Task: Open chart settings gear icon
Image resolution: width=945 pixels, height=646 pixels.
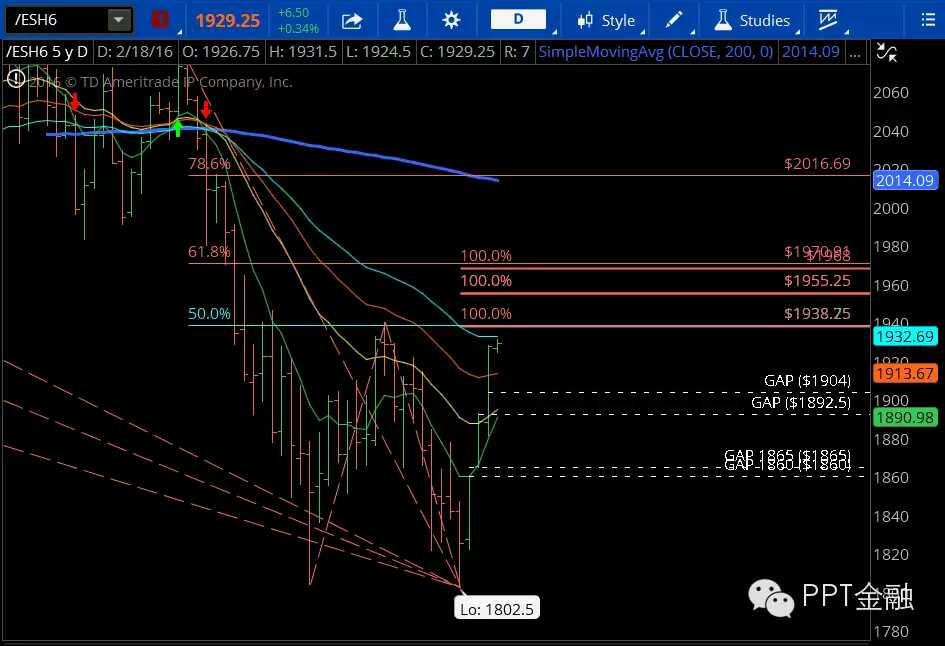Action: pos(451,20)
